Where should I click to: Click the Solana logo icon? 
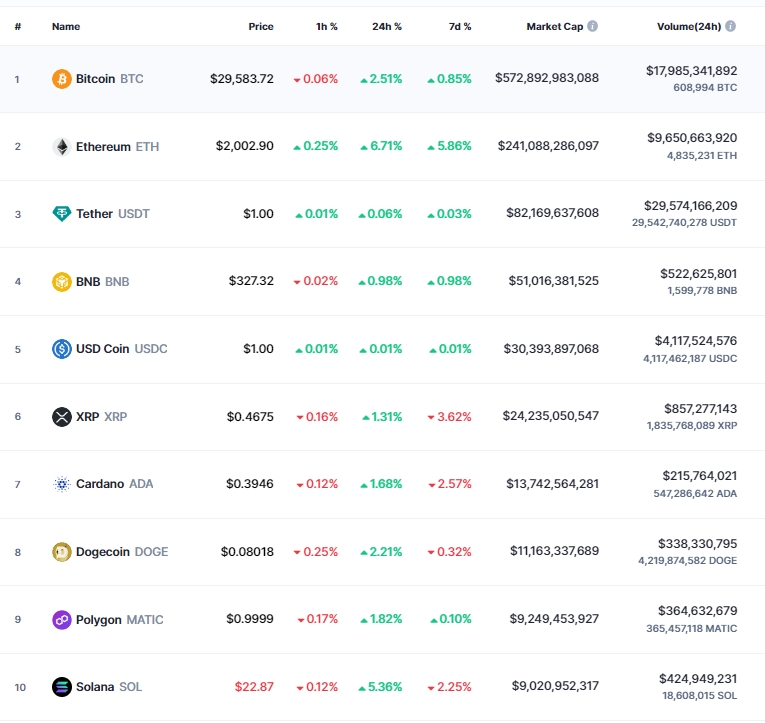(62, 687)
